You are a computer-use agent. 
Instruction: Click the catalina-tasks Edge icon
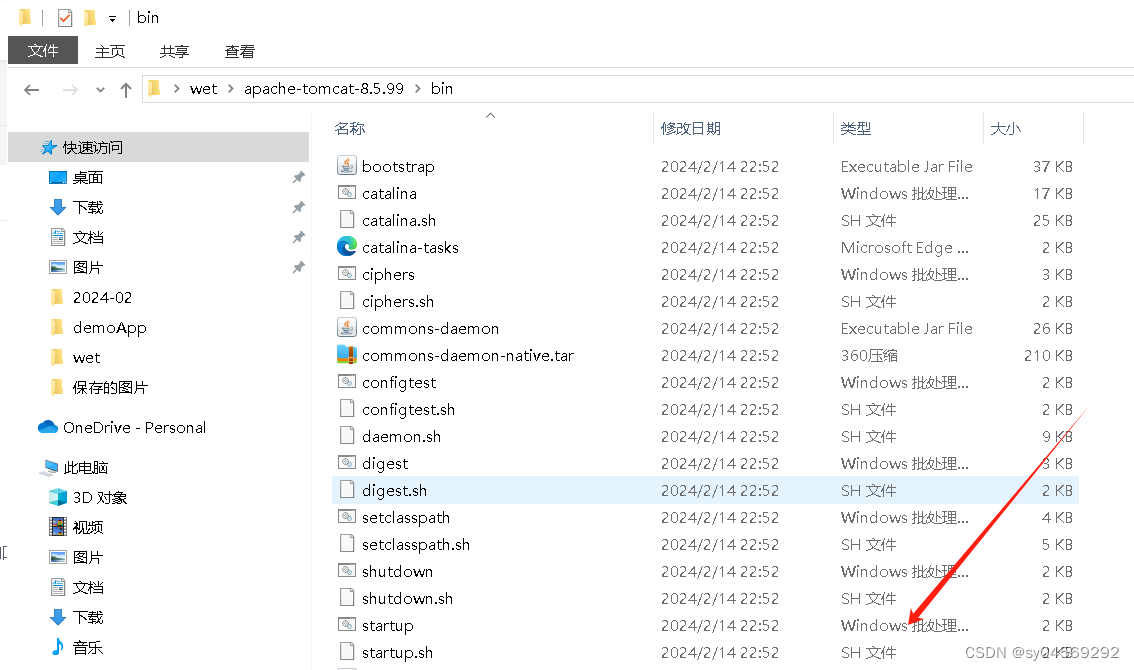347,247
